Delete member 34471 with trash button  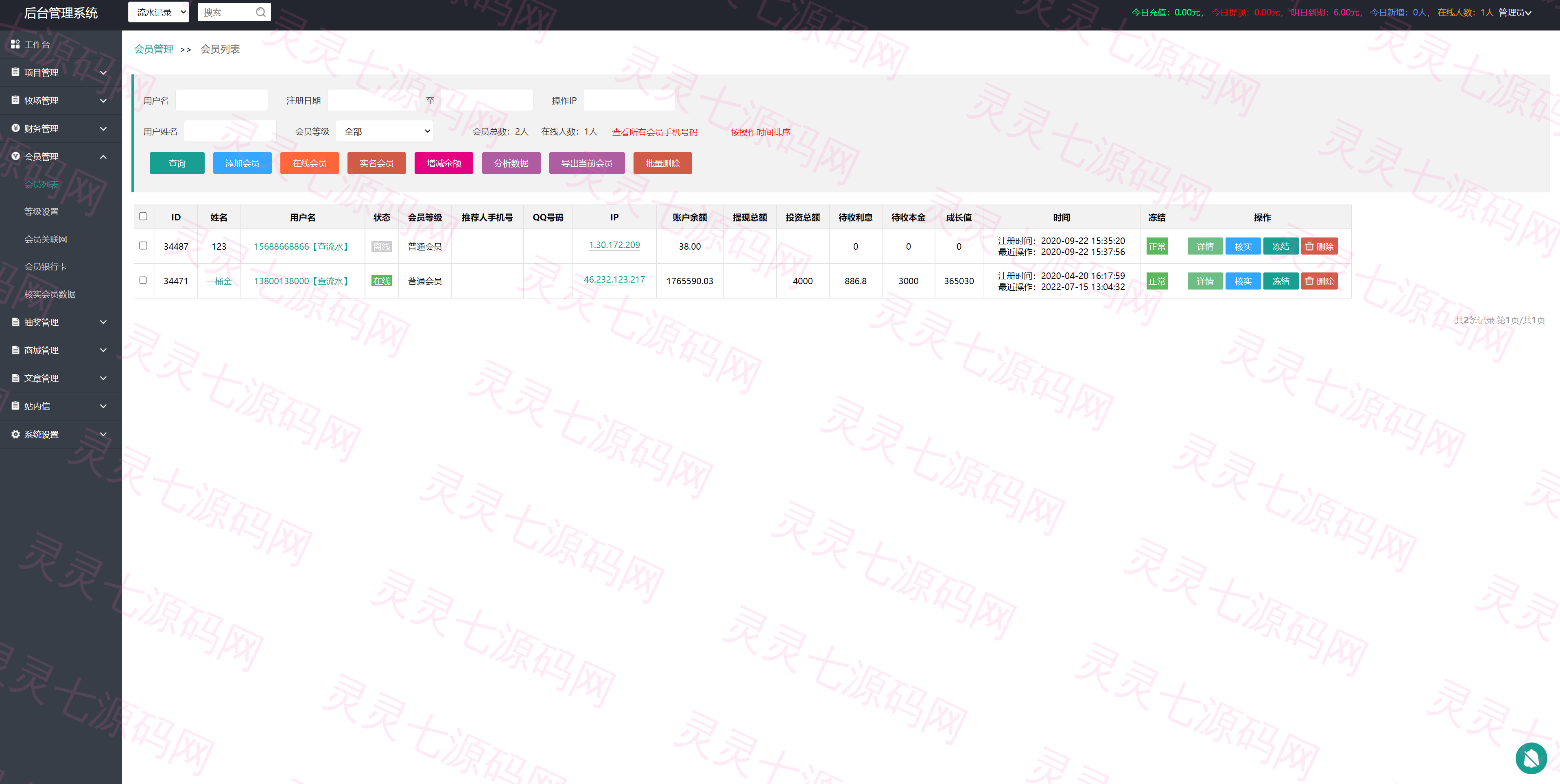(x=1319, y=281)
